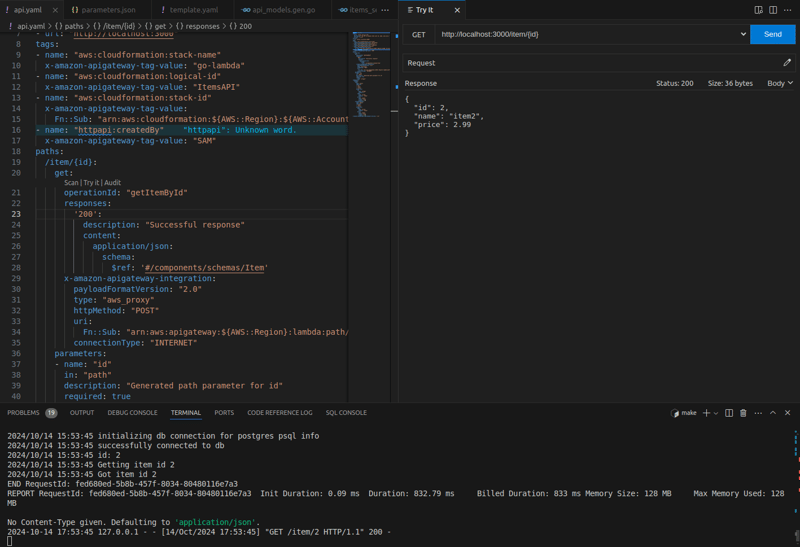Close the api.yaml editor tab
800x547 pixels.
click(x=55, y=10)
